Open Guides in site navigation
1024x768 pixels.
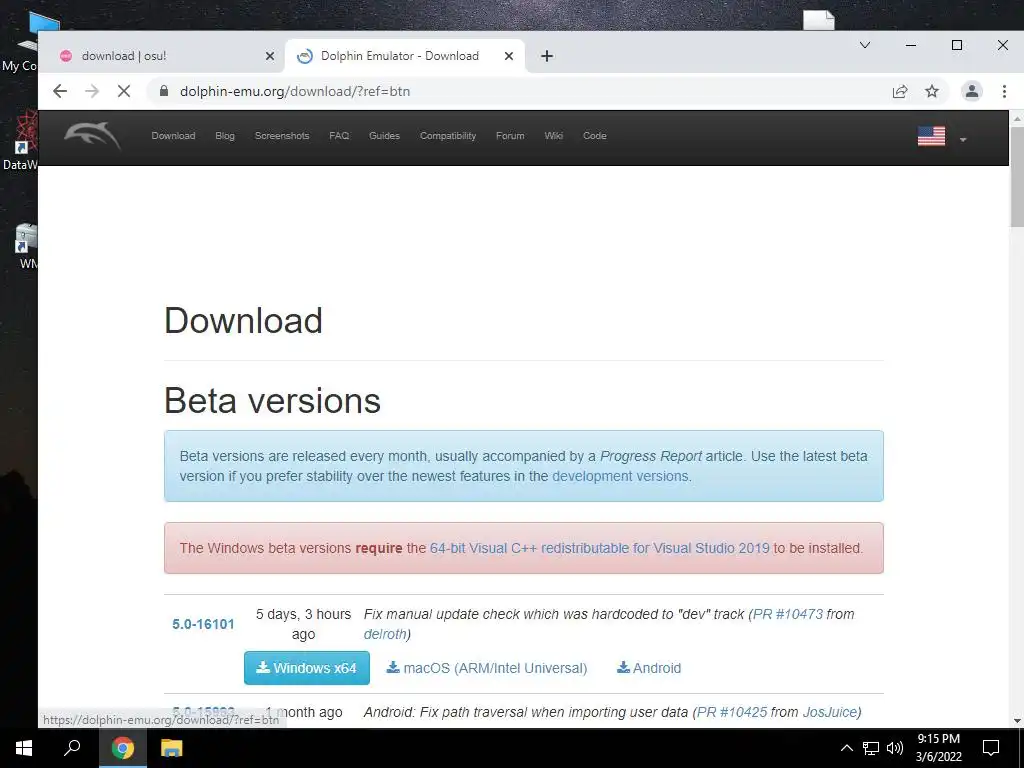[x=384, y=136]
